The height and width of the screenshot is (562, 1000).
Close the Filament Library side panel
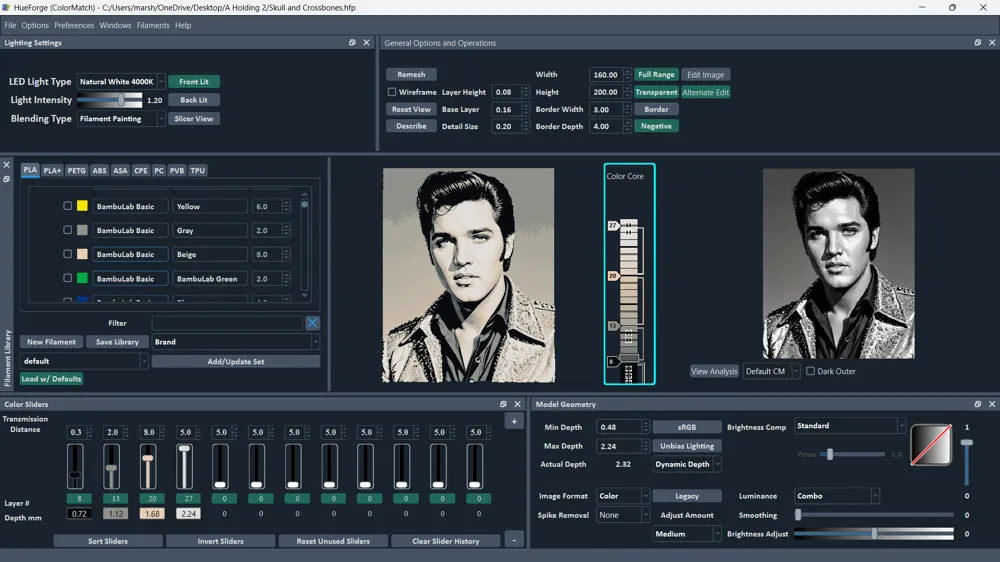click(x=6, y=165)
